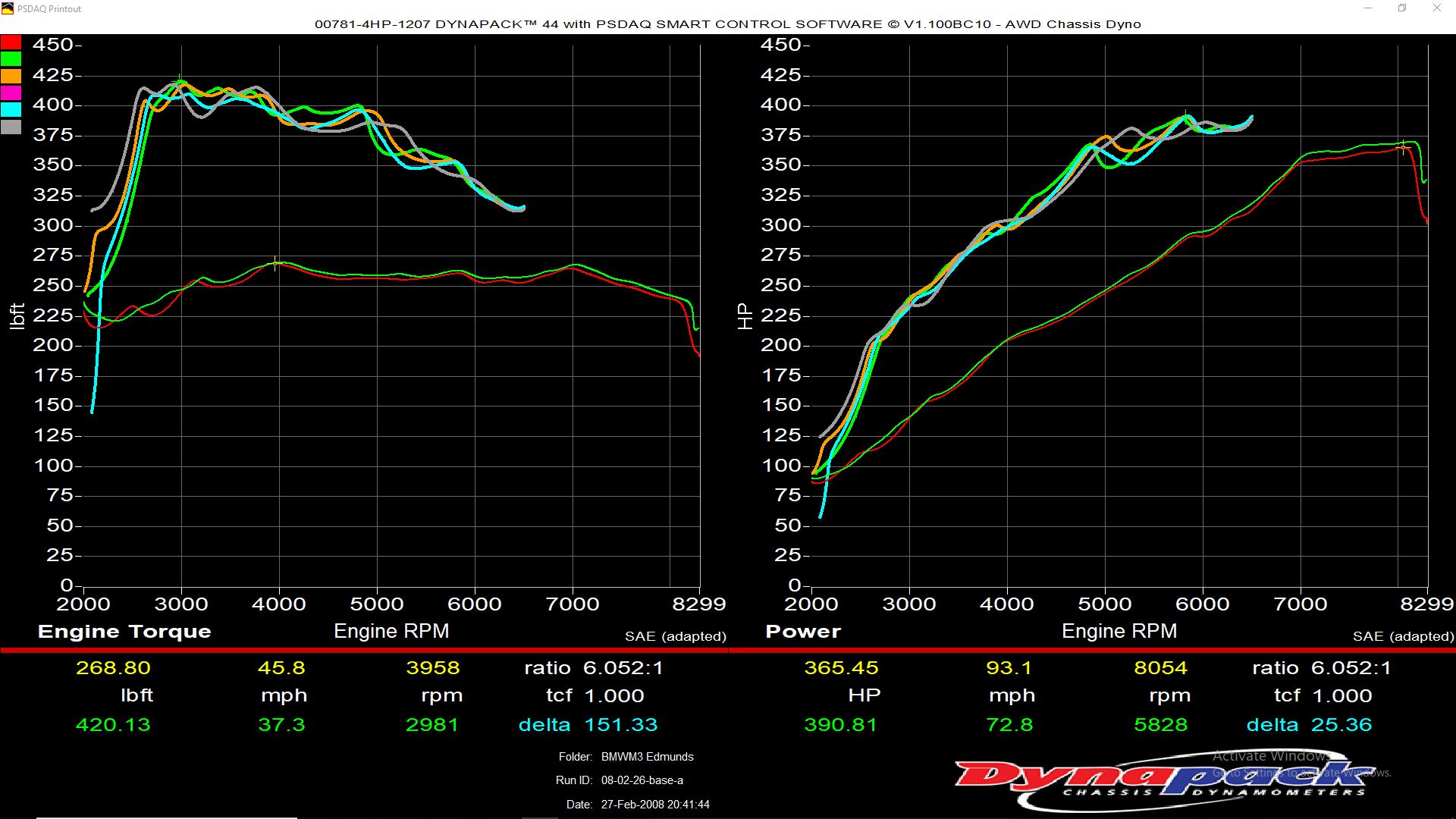Click the peak power crosshair near 8054 rpm

coord(1403,146)
